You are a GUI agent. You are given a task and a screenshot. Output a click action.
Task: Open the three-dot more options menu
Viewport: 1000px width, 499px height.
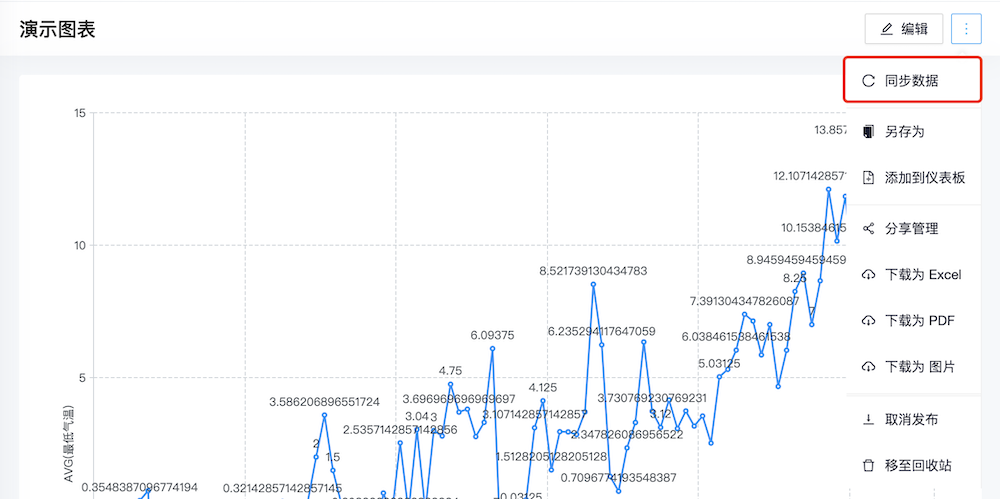(966, 29)
